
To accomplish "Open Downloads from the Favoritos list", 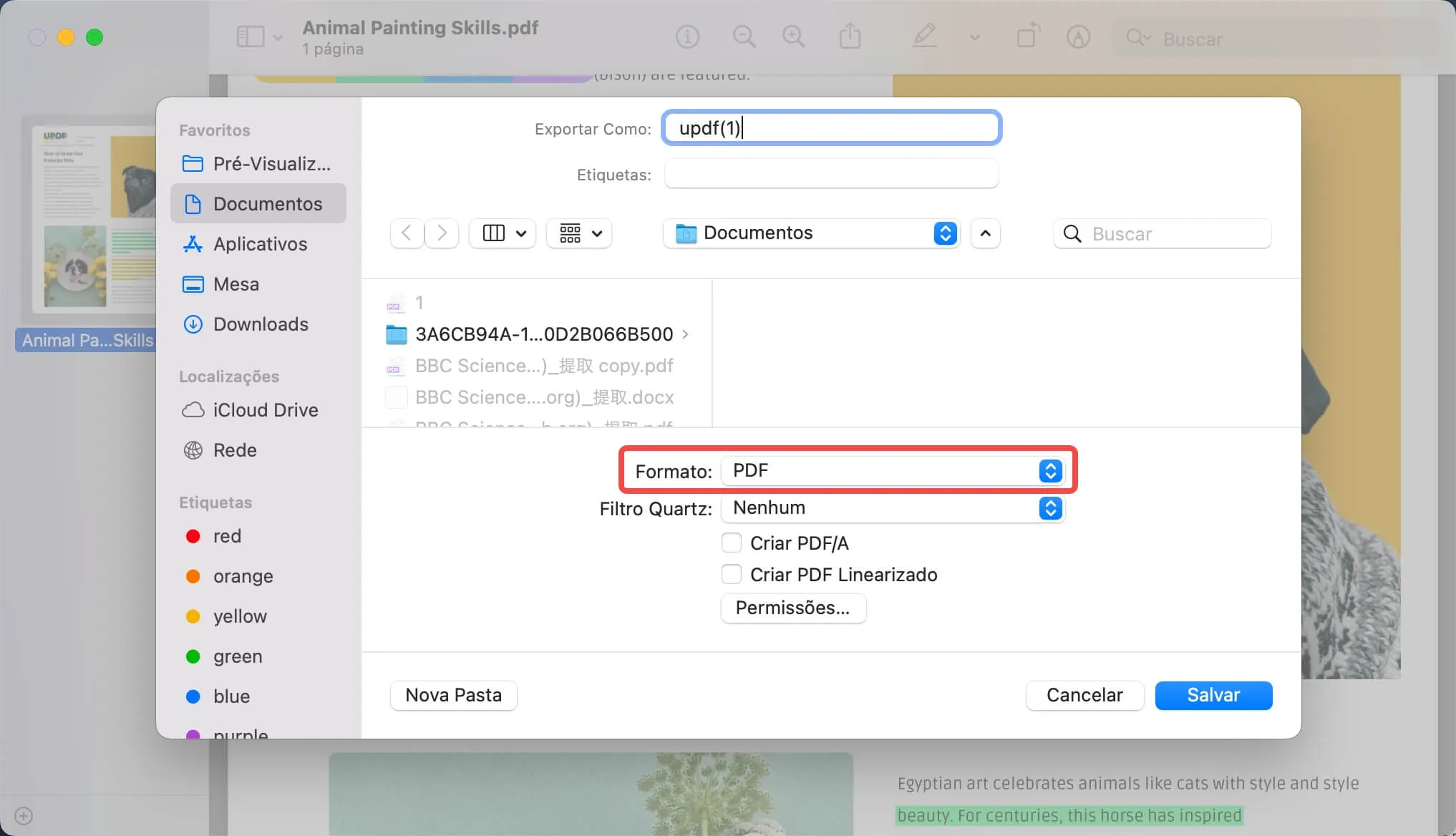I will click(x=260, y=324).
